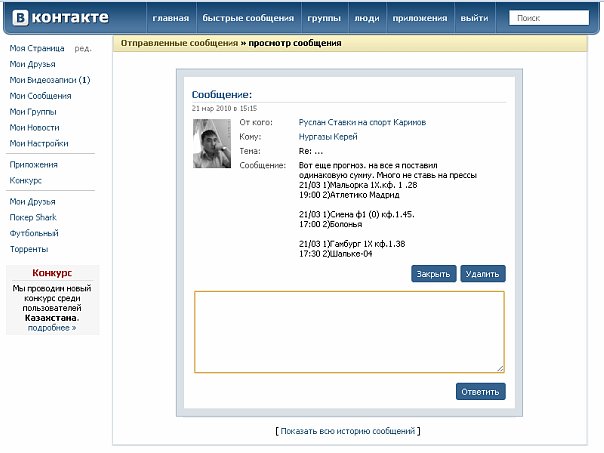Image resolution: width=604 pixels, height=453 pixels.
Task: Click the Ответить reply button
Action: (480, 392)
